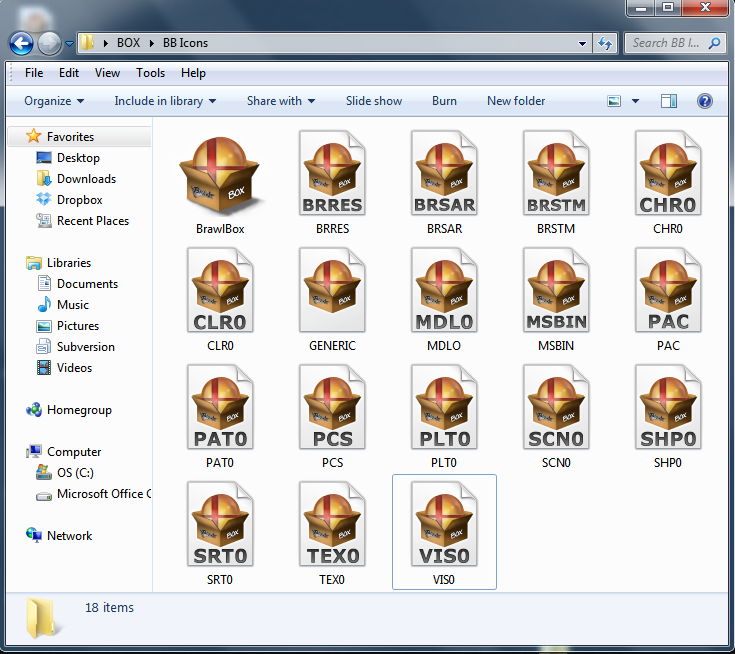Select Homegroup in the navigation pane
Viewport: 735px width, 654px height.
79,410
